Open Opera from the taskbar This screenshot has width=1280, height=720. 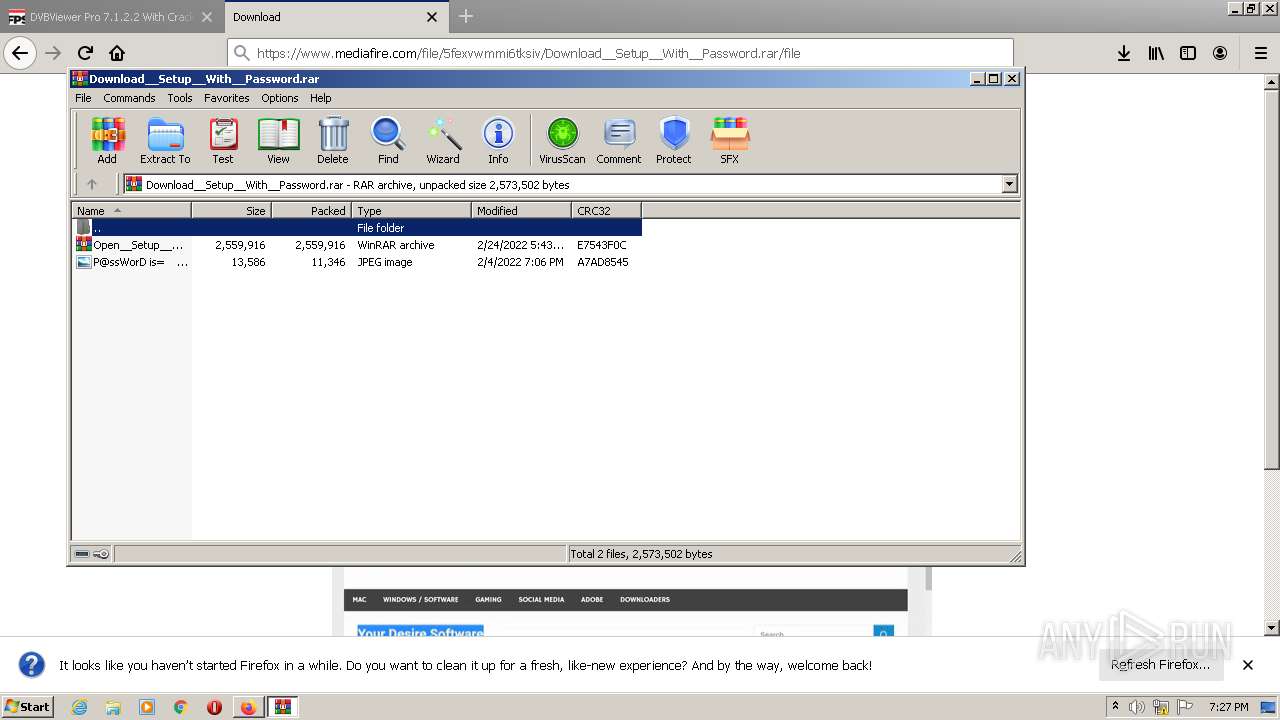coord(214,707)
